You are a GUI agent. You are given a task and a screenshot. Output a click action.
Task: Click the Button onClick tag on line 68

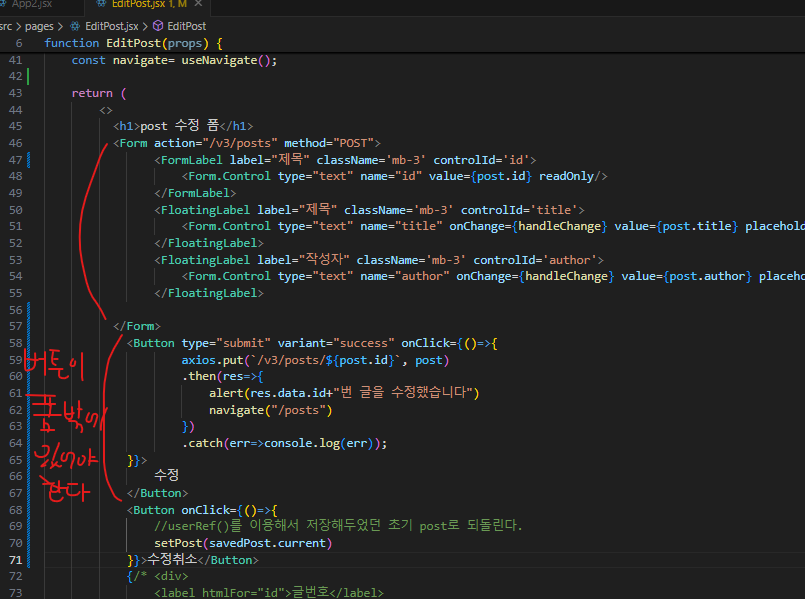pos(202,510)
